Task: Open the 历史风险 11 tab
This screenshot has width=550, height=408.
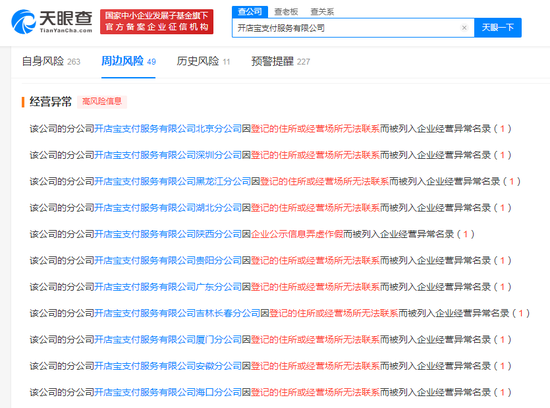Action: 203,61
